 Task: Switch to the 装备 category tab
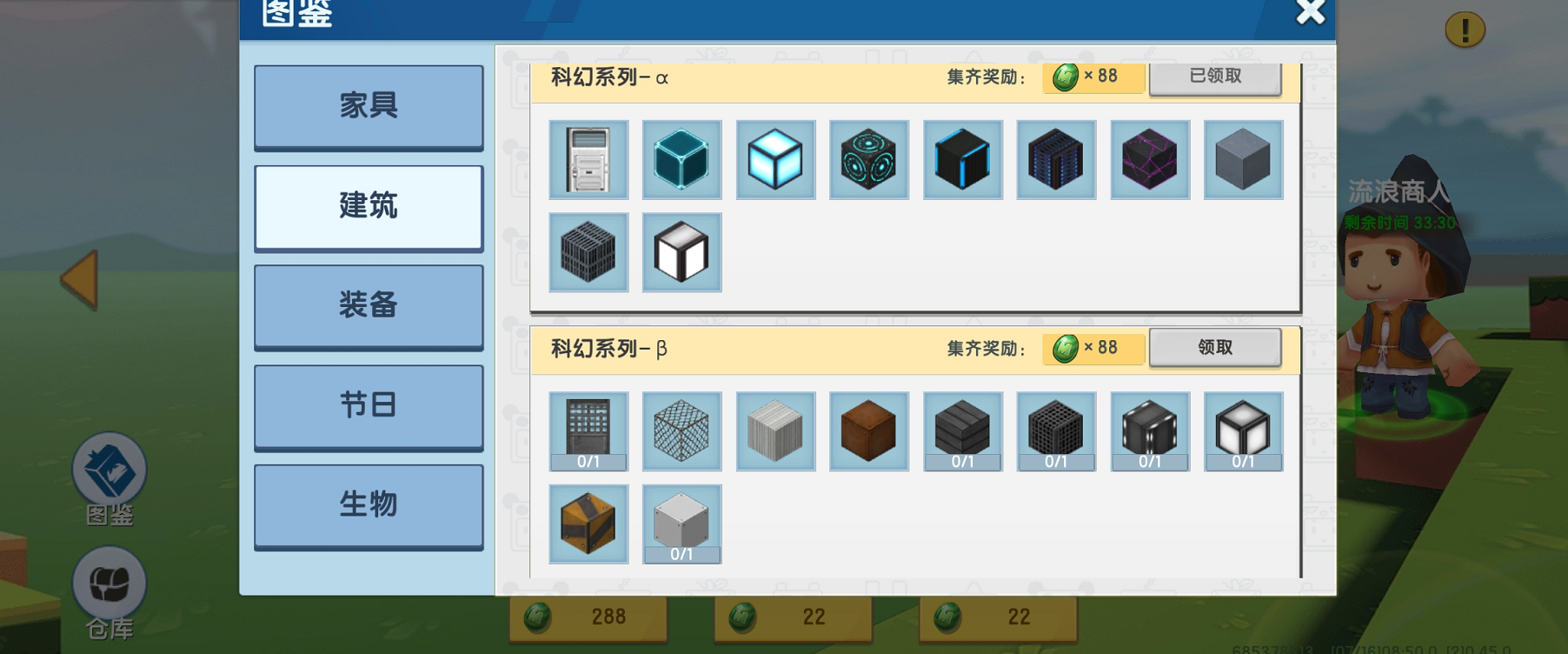[x=369, y=306]
